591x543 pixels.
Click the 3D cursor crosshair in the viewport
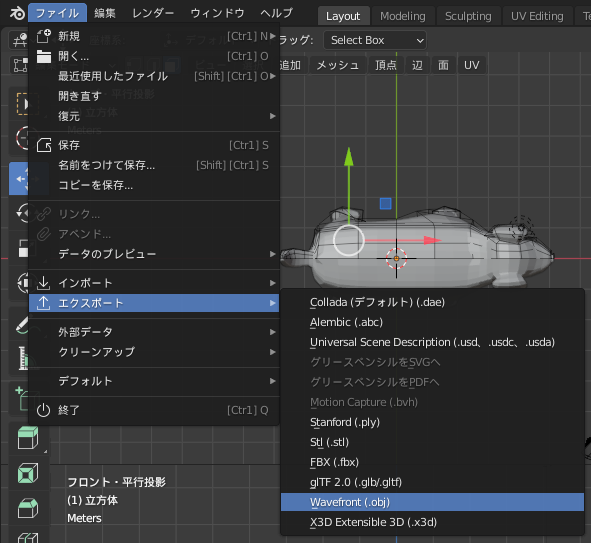pyautogui.click(x=396, y=258)
